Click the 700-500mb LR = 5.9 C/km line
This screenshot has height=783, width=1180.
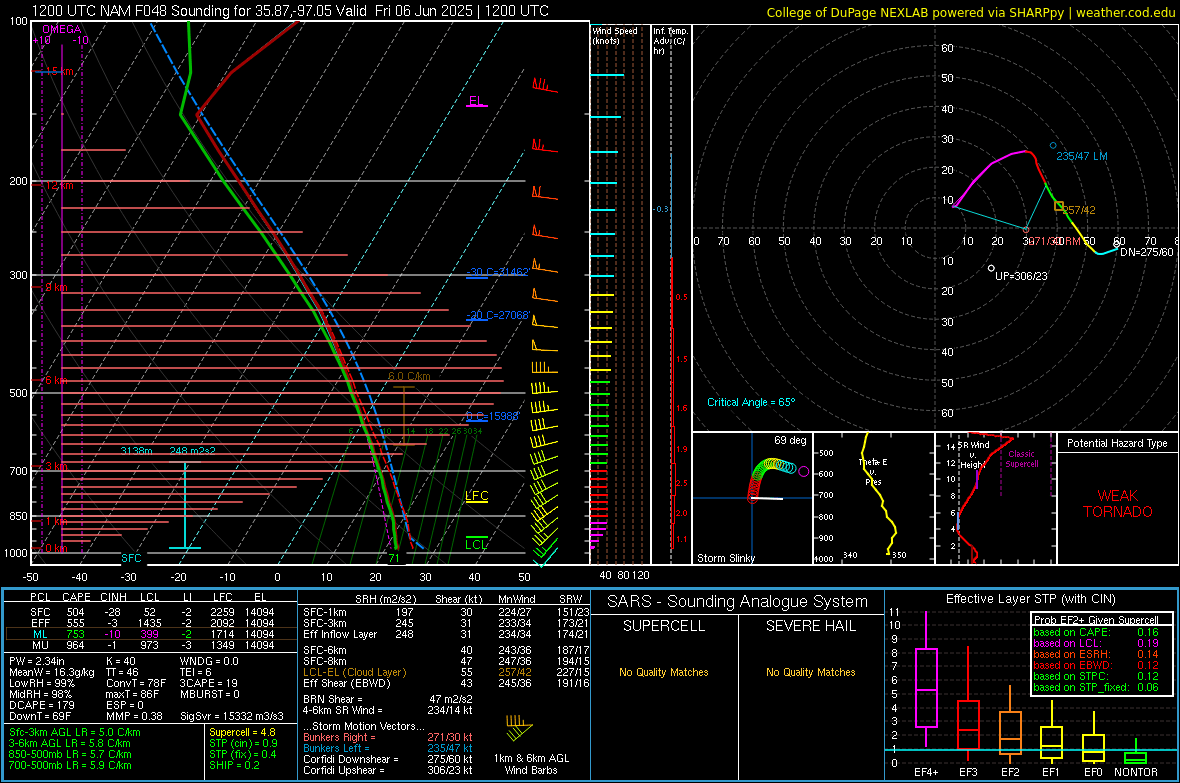click(x=70, y=765)
